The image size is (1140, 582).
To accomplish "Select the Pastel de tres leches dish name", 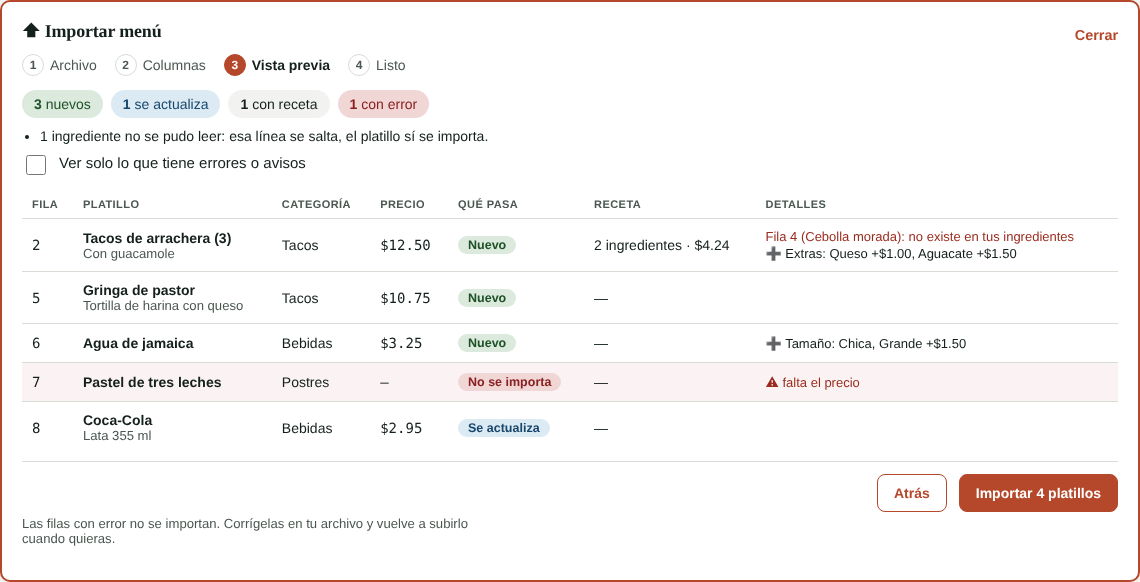I will pos(152,382).
